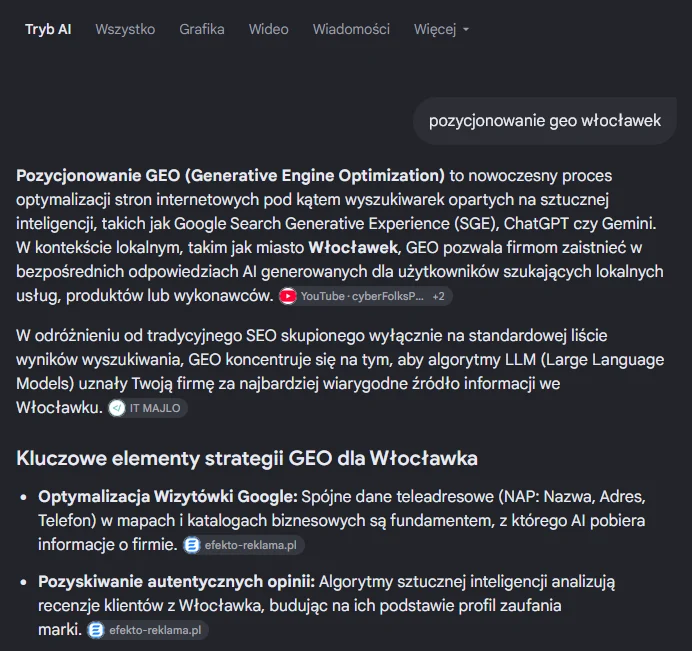
Task: Expand the Więcej dropdown menu
Action: click(441, 29)
